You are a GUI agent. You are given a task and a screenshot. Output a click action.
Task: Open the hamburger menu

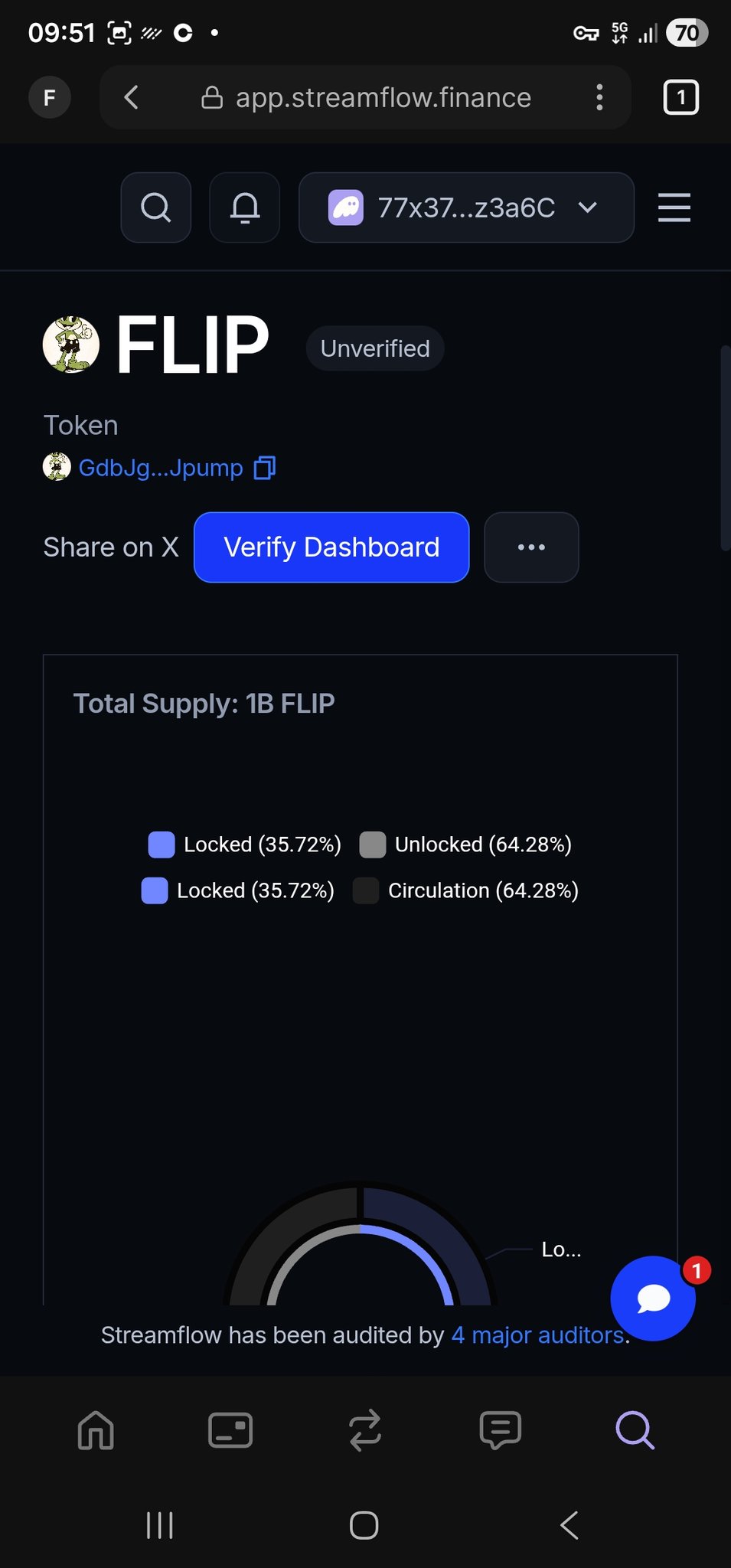click(674, 207)
